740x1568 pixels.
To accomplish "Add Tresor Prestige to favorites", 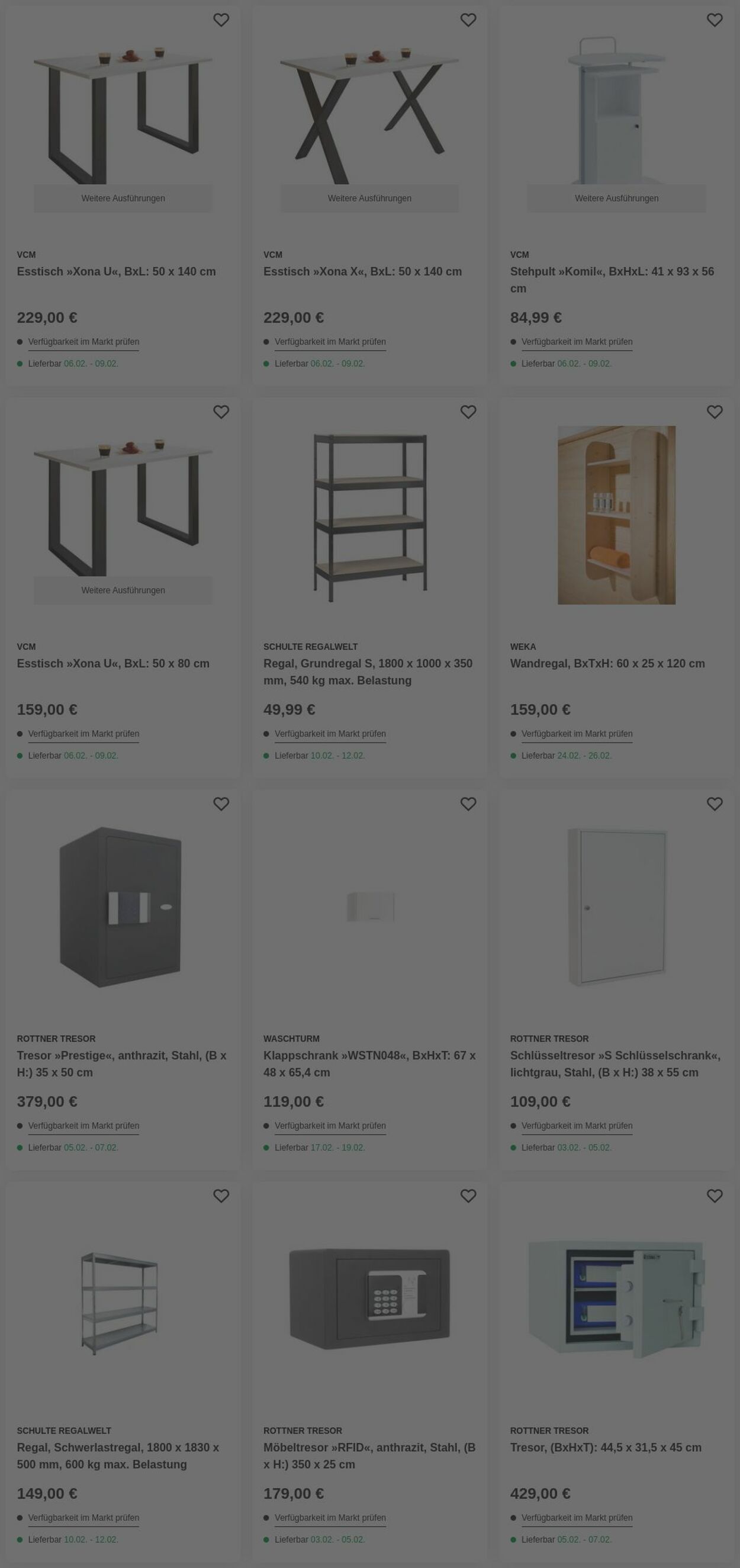I will (221, 804).
